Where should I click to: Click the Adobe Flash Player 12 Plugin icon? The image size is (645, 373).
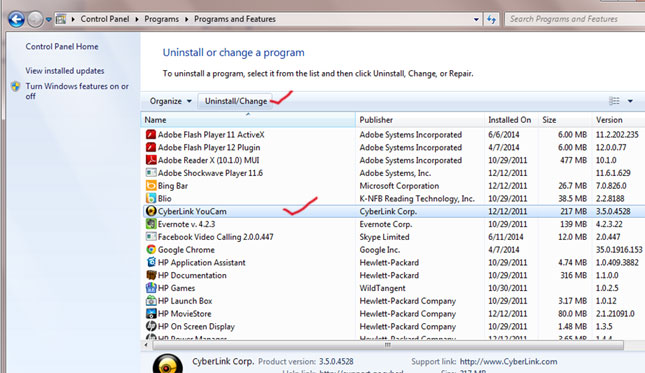(151, 147)
